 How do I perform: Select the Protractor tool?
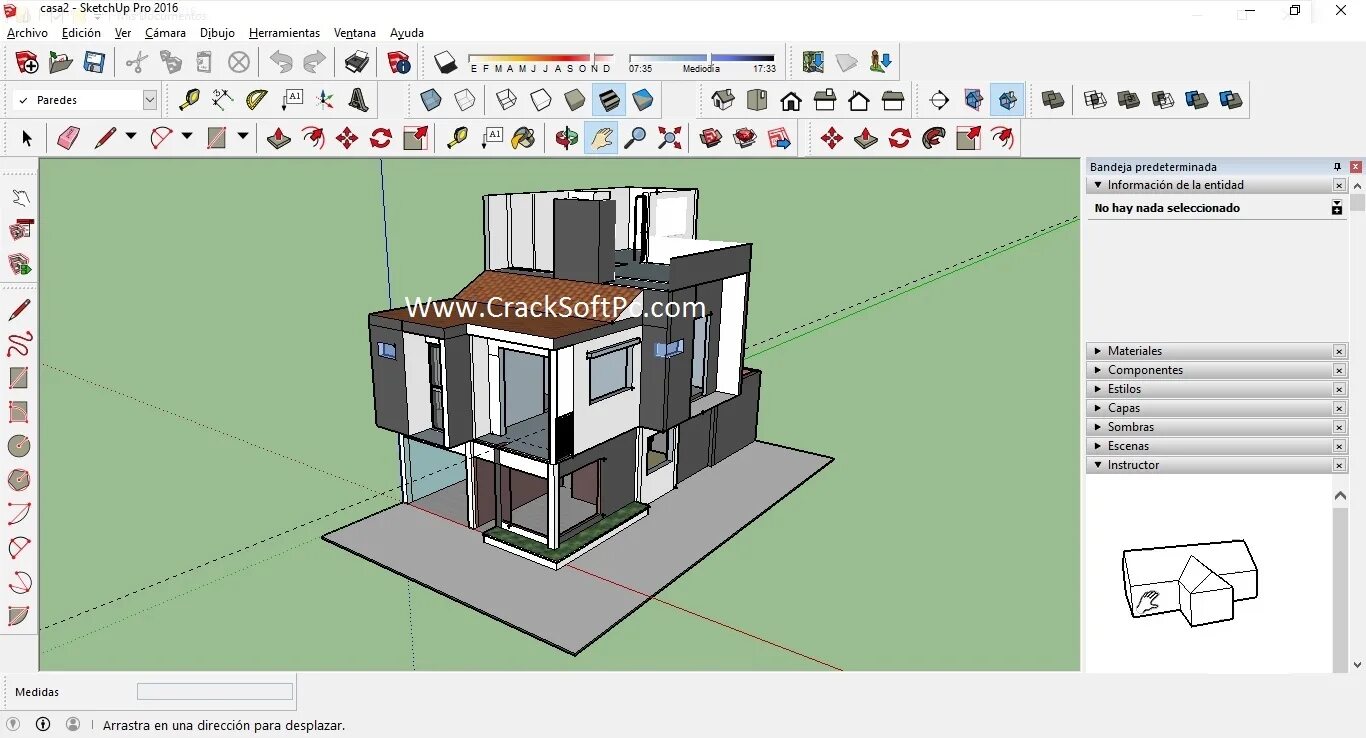click(257, 100)
